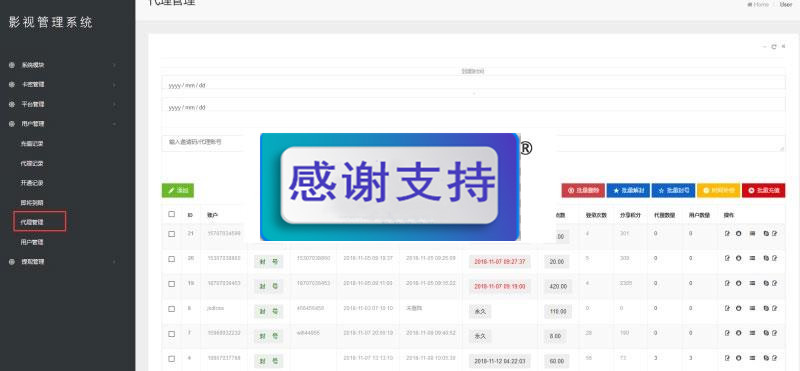The height and width of the screenshot is (371, 800).
Task: Open the 即将到期 submenu item
Action: [32, 203]
